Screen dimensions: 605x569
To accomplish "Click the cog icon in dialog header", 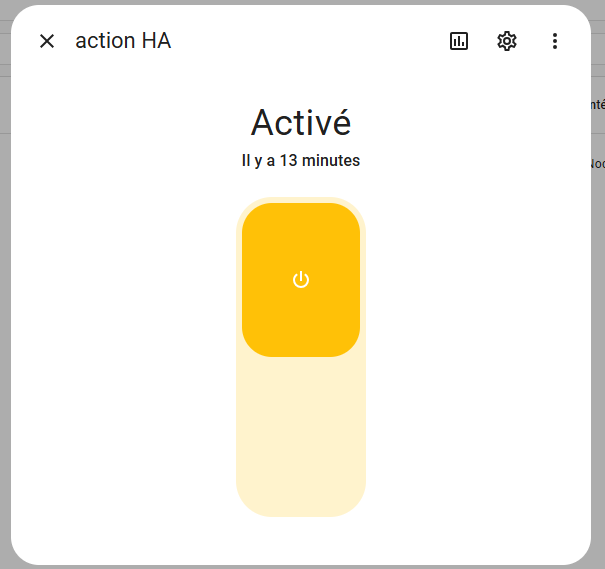I will tap(507, 41).
